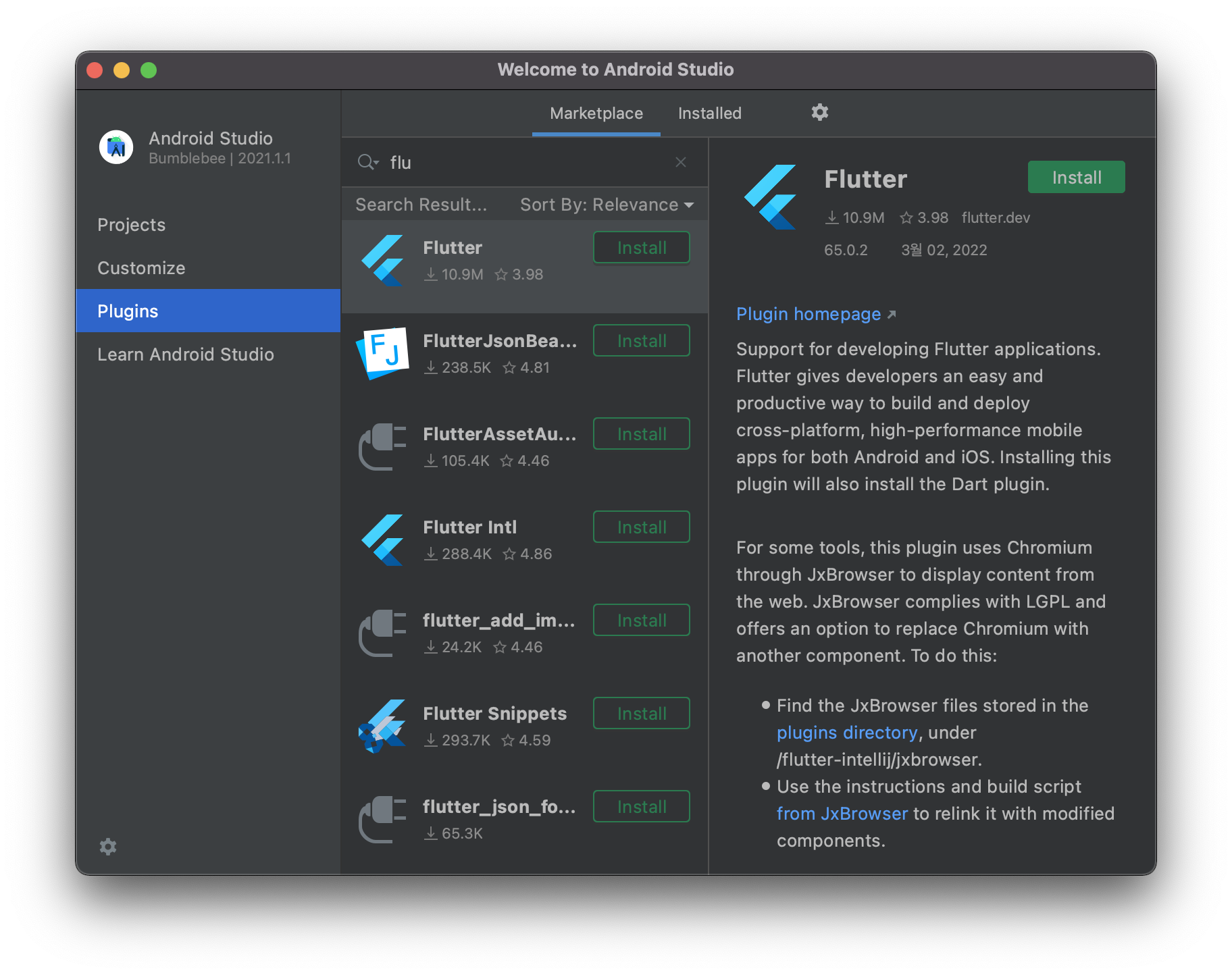
Task: Open Customize in the sidebar
Action: pyautogui.click(x=208, y=268)
